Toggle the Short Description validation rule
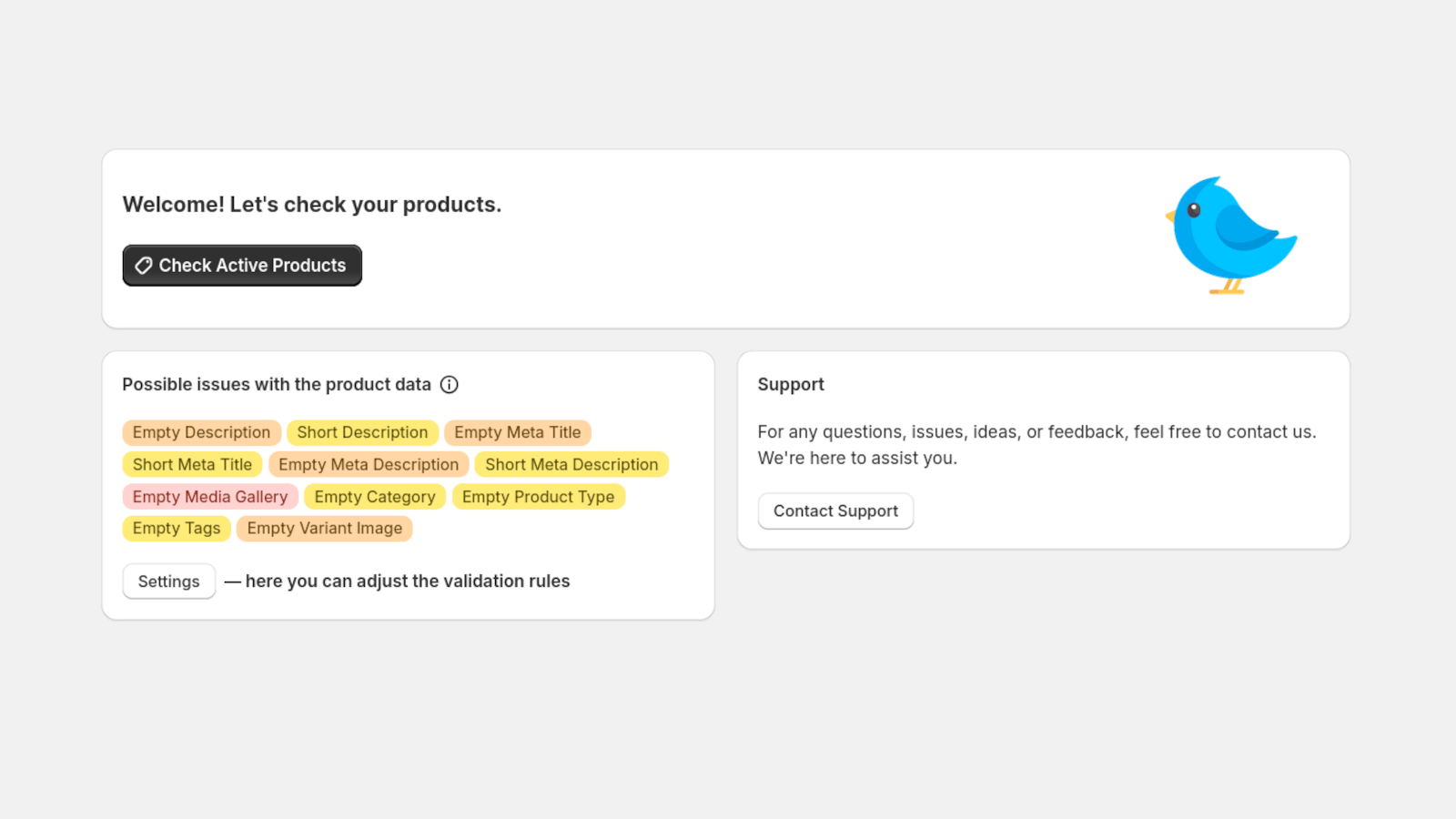Screen dimensions: 1456x819 362,432
